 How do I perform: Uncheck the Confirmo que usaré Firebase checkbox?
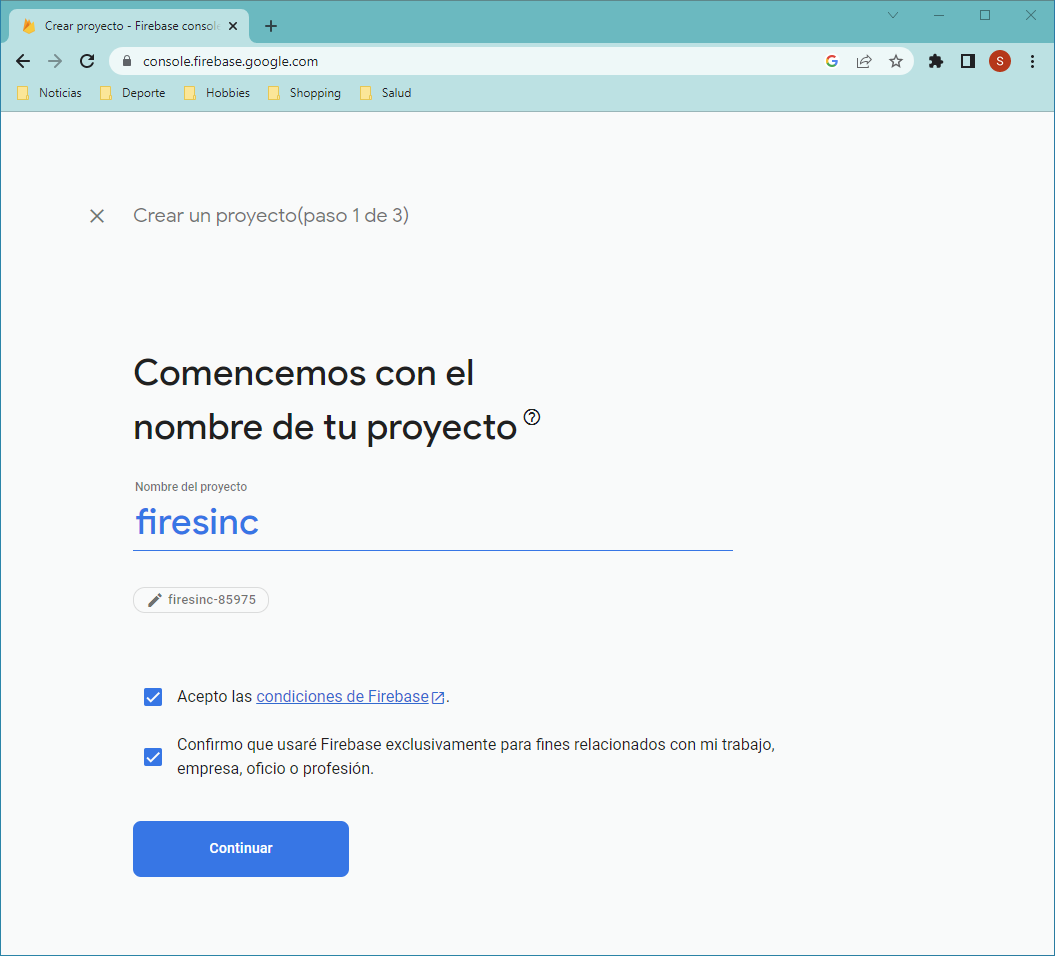(153, 757)
